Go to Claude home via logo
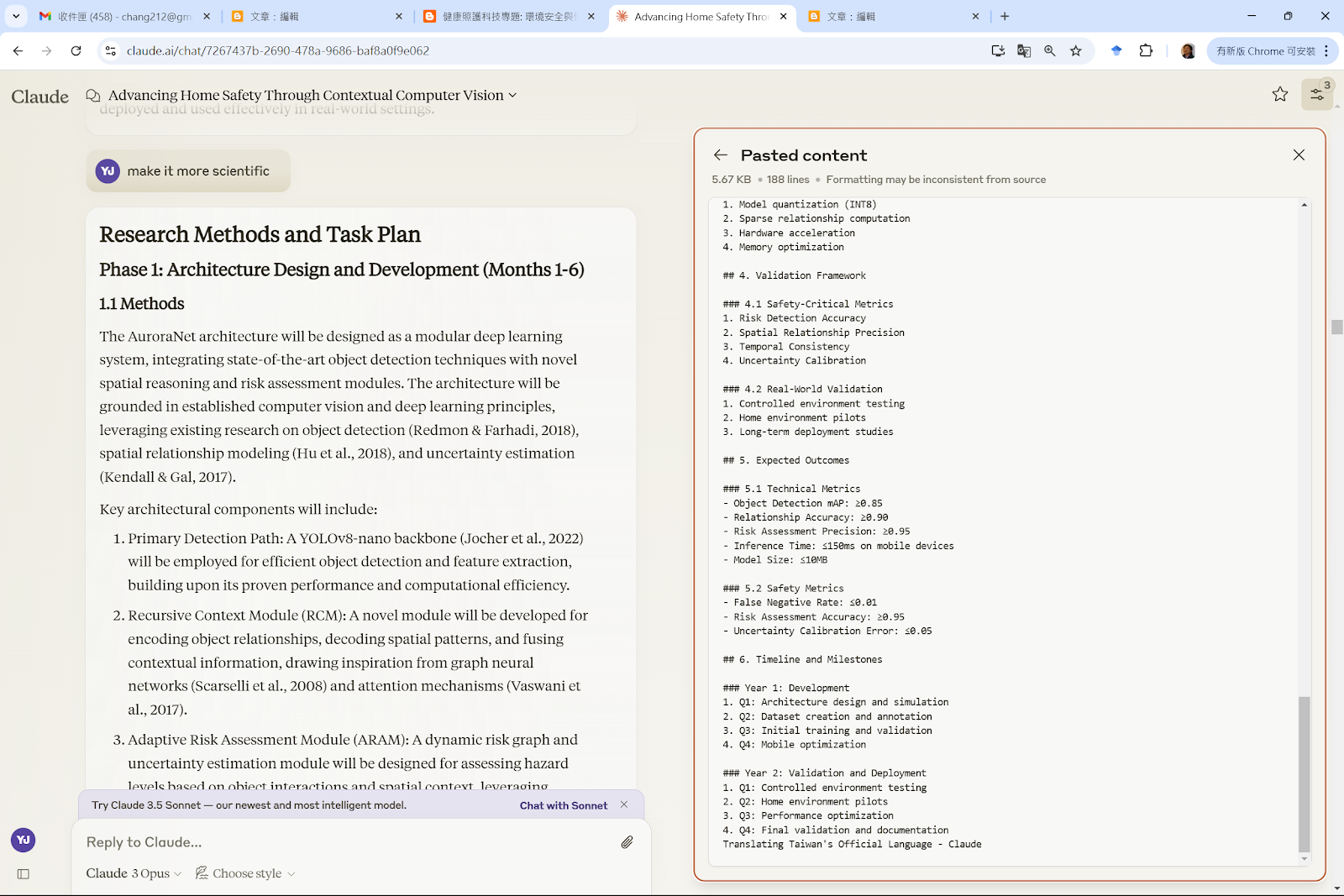Image resolution: width=1344 pixels, height=896 pixels. tap(40, 97)
